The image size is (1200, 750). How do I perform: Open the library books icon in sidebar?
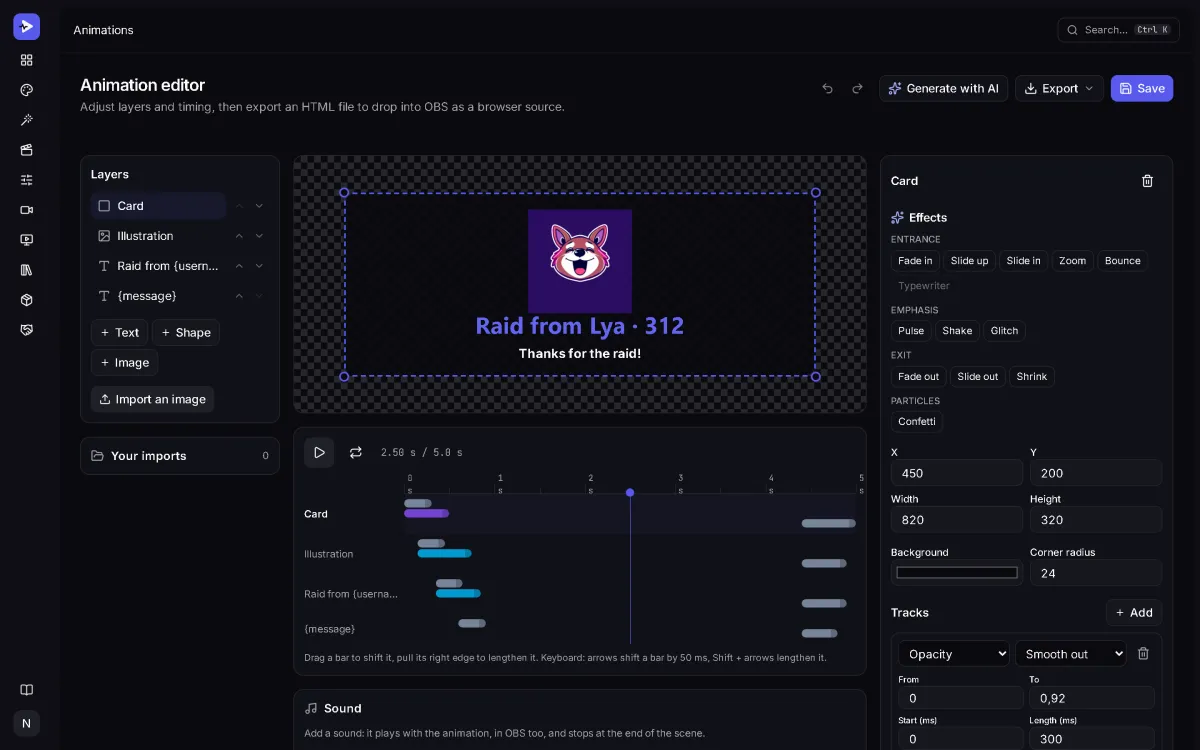click(x=27, y=270)
